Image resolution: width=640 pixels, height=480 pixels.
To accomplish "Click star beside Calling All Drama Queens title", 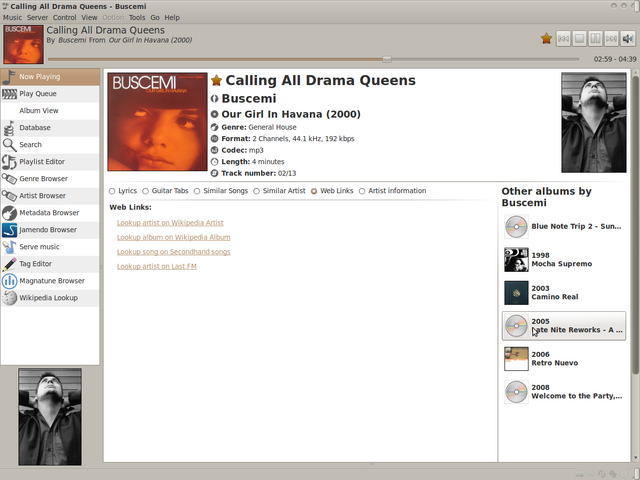I will click(216, 80).
